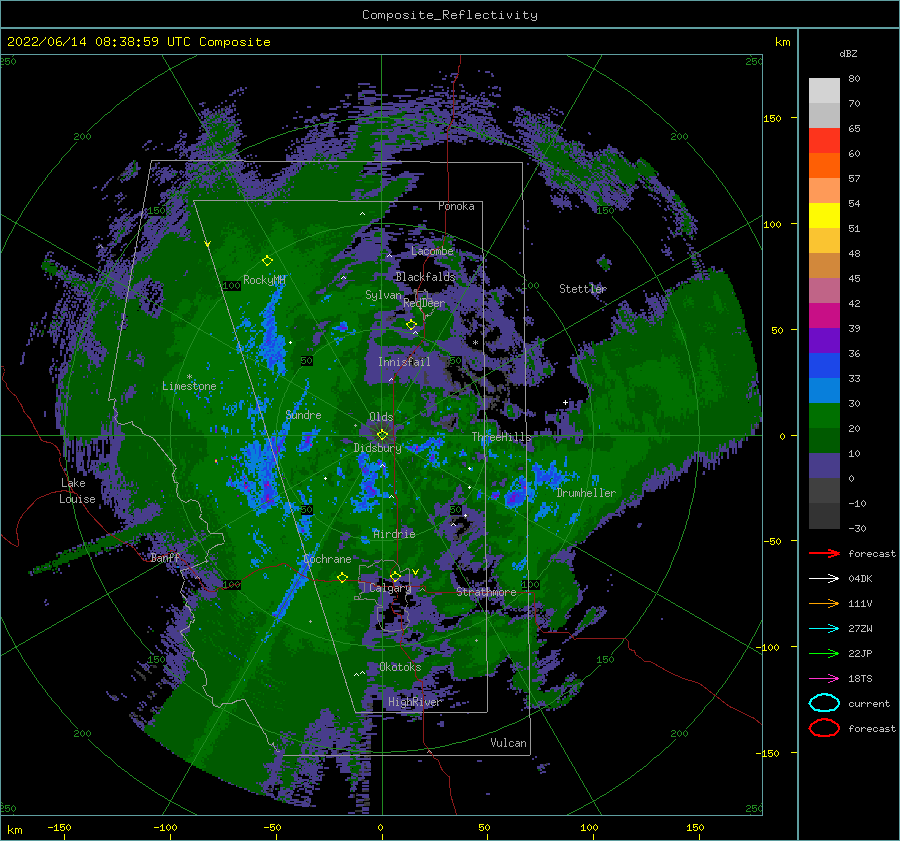Click the dBZ legend heading
Screen dimensions: 900x841
(848, 53)
